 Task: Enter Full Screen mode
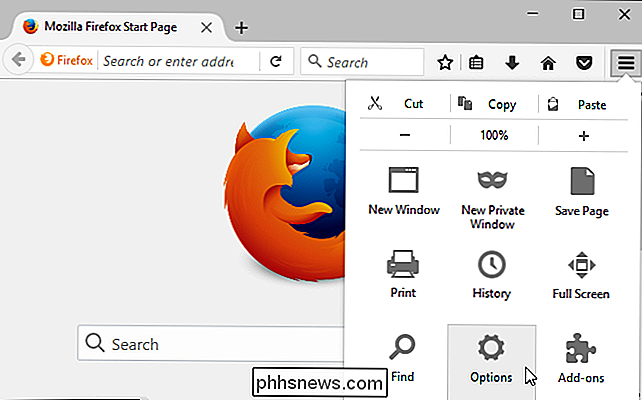click(x=581, y=275)
